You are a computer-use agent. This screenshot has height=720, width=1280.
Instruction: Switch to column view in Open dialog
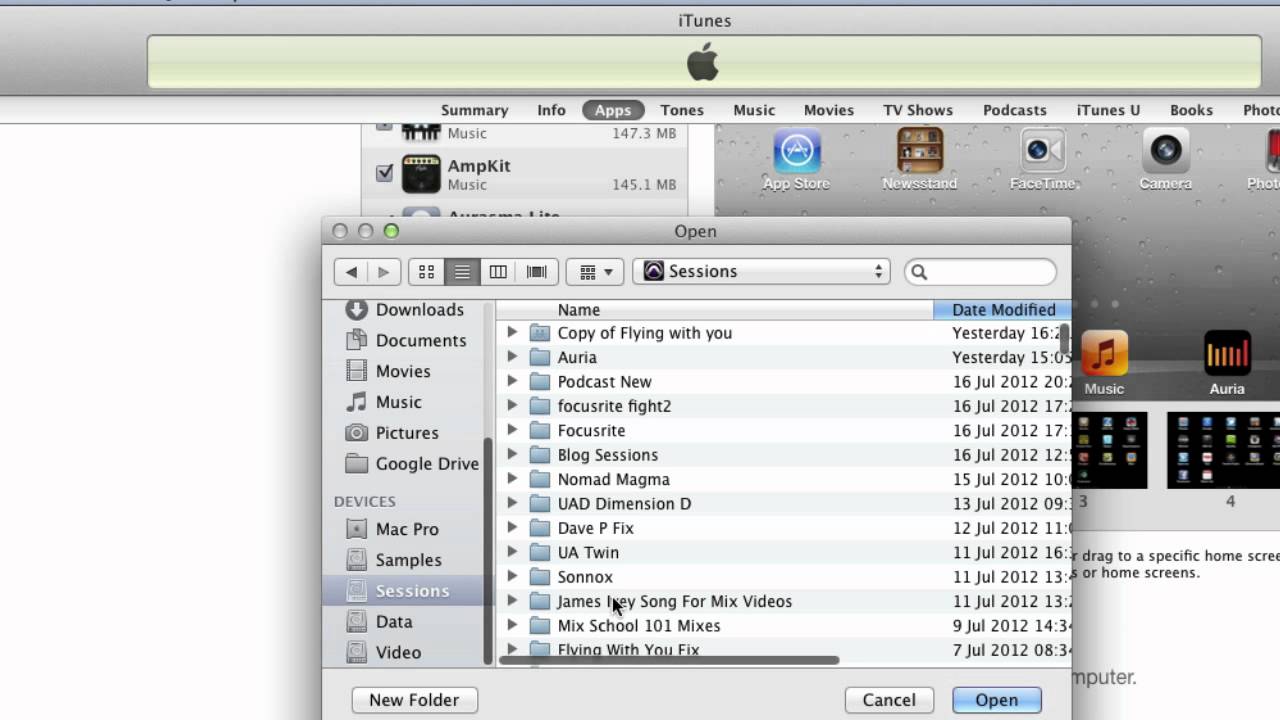point(498,271)
